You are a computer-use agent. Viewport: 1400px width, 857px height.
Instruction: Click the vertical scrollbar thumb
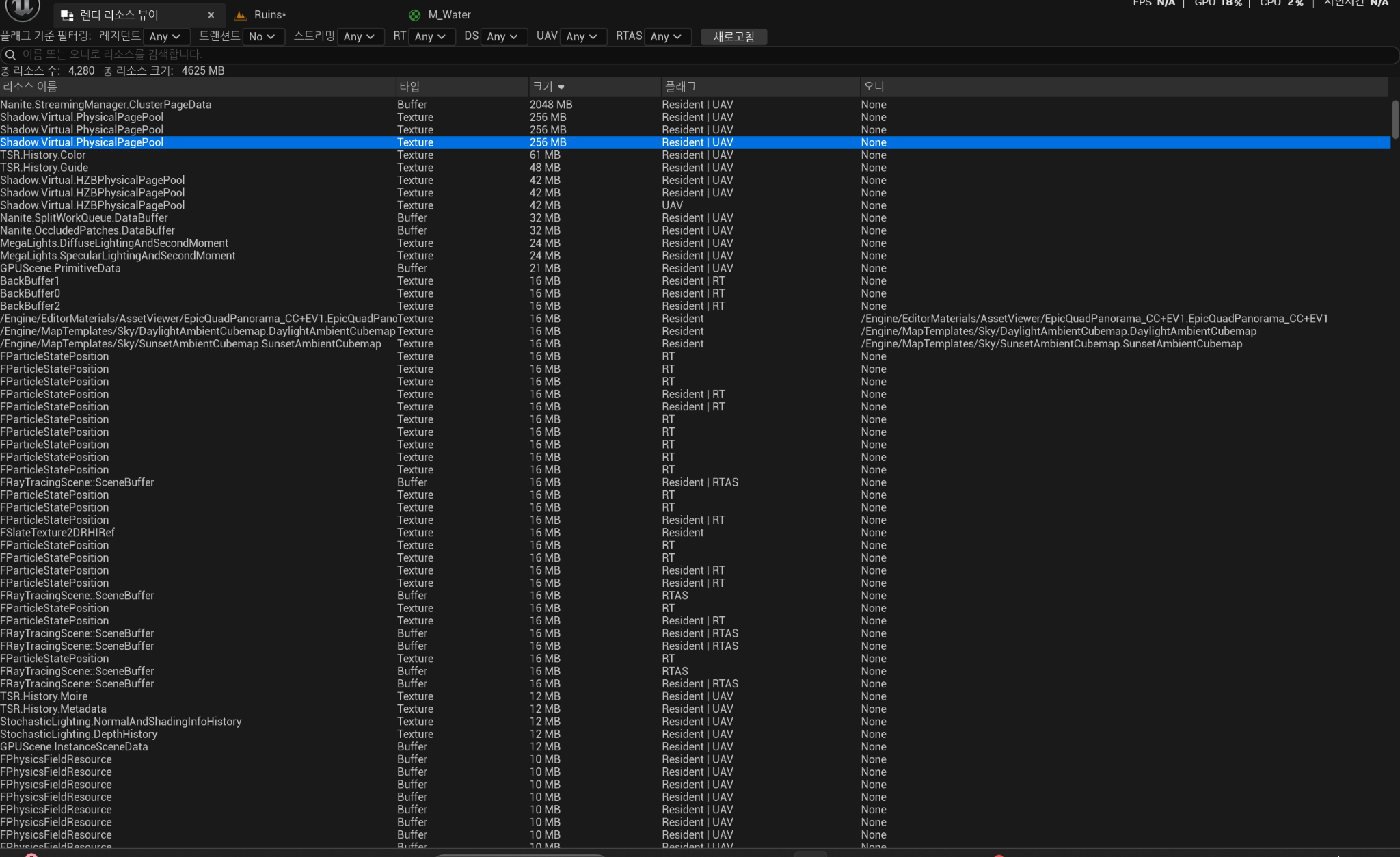point(1395,120)
